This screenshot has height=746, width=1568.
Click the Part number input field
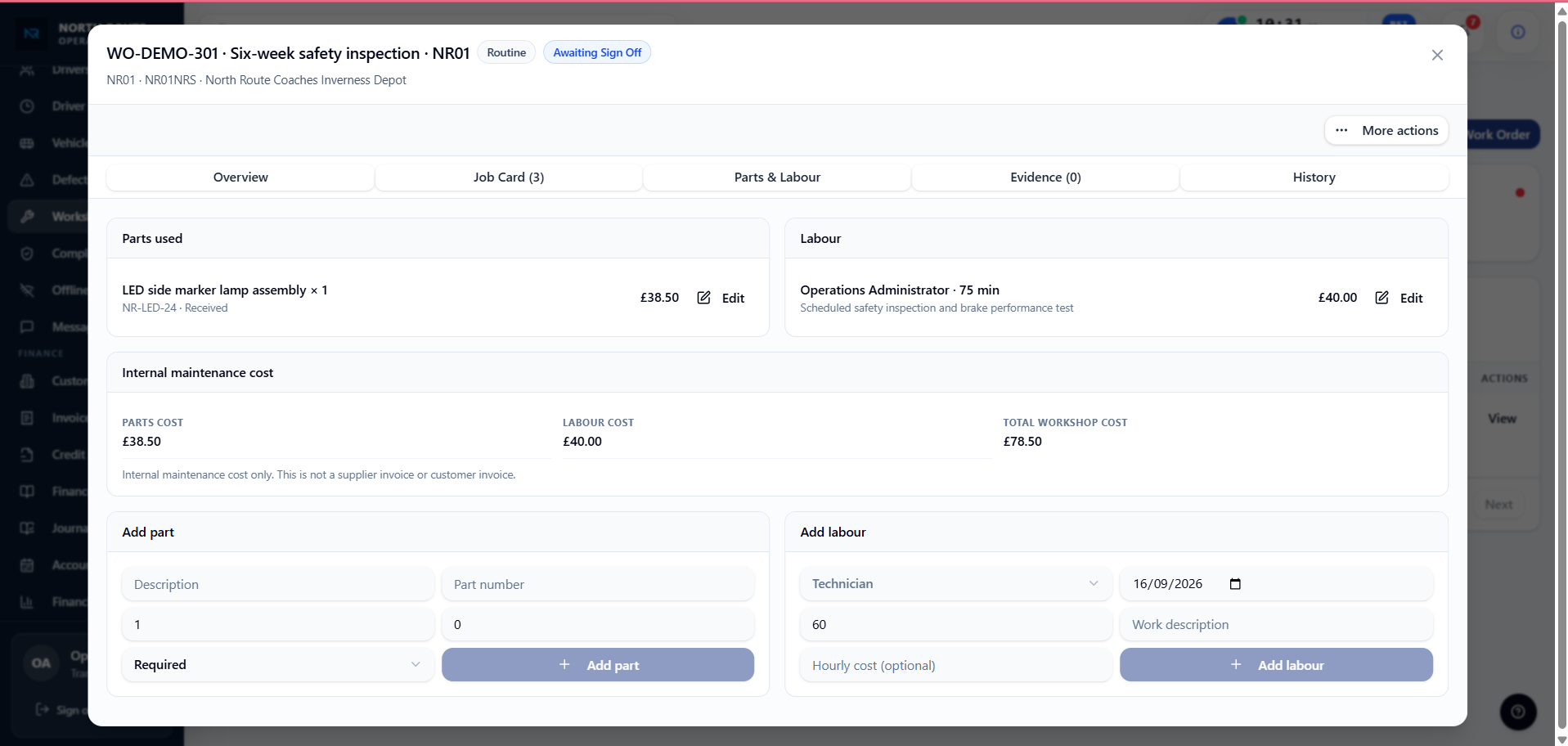(x=598, y=584)
